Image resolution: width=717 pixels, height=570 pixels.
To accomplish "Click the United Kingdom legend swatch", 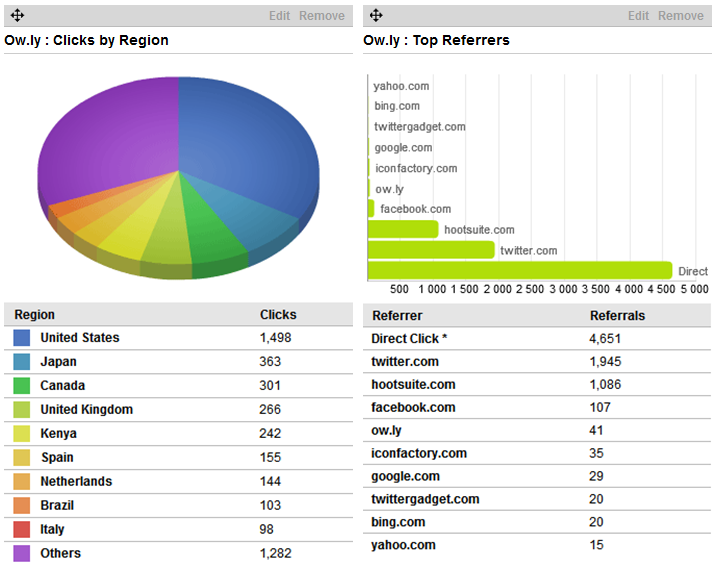I will click(21, 410).
